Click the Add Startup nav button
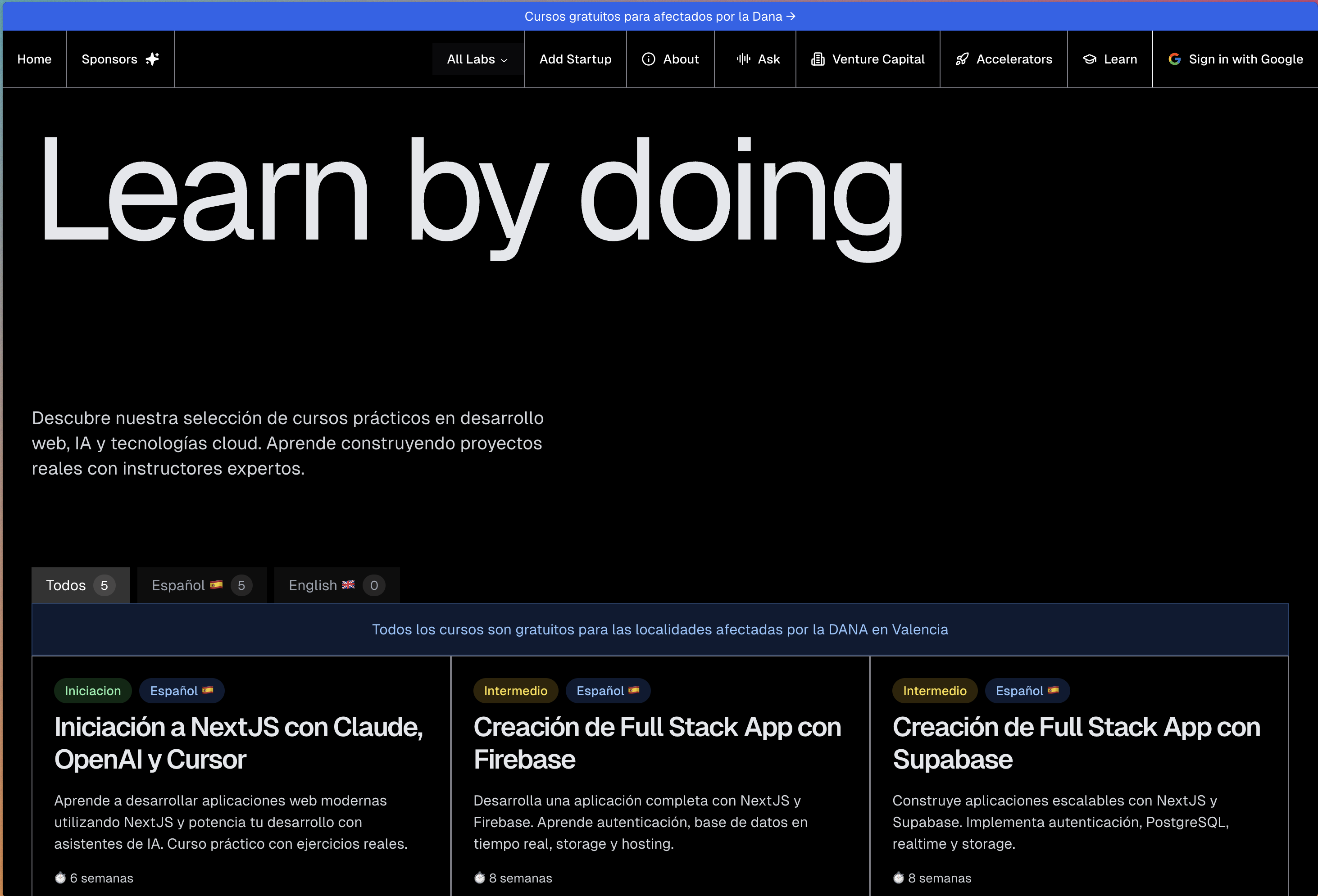The image size is (1318, 896). coord(575,59)
